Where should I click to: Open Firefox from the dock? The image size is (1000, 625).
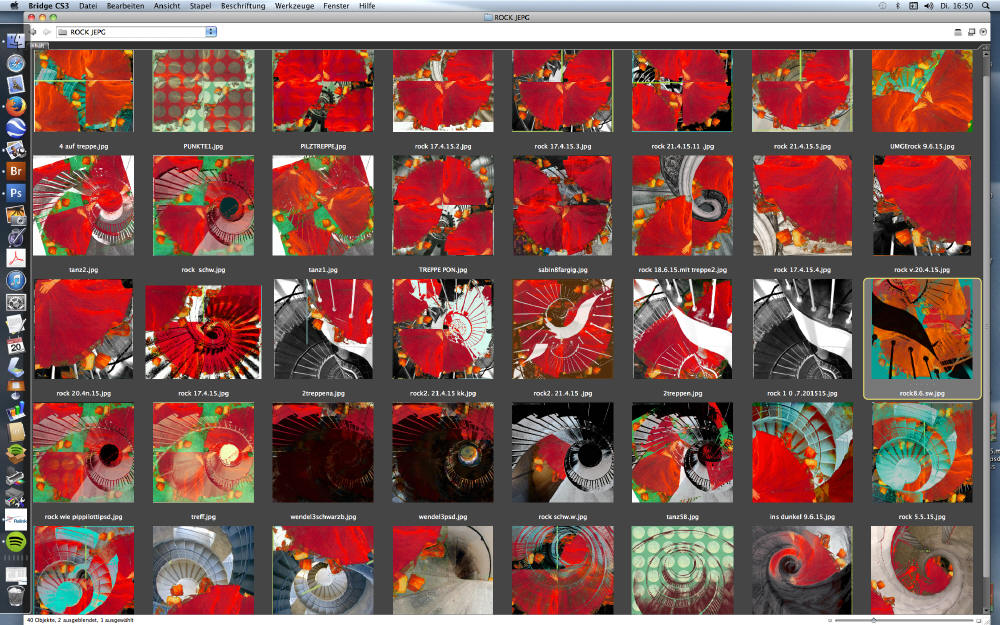pyautogui.click(x=15, y=106)
